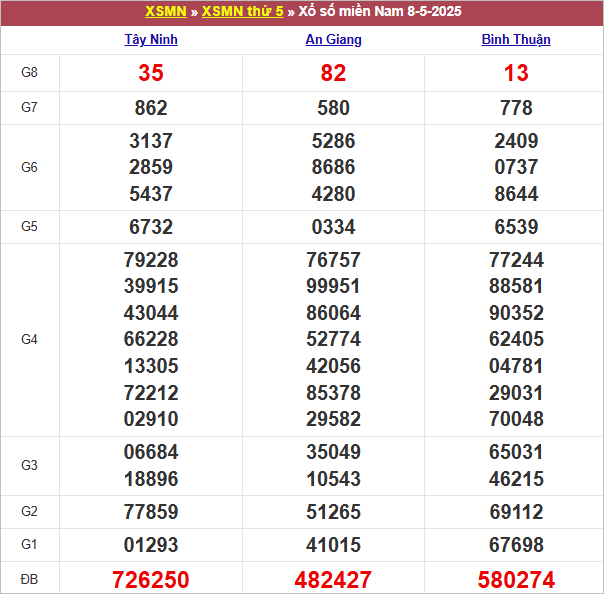Open the Tây Ninh province link

151,40
